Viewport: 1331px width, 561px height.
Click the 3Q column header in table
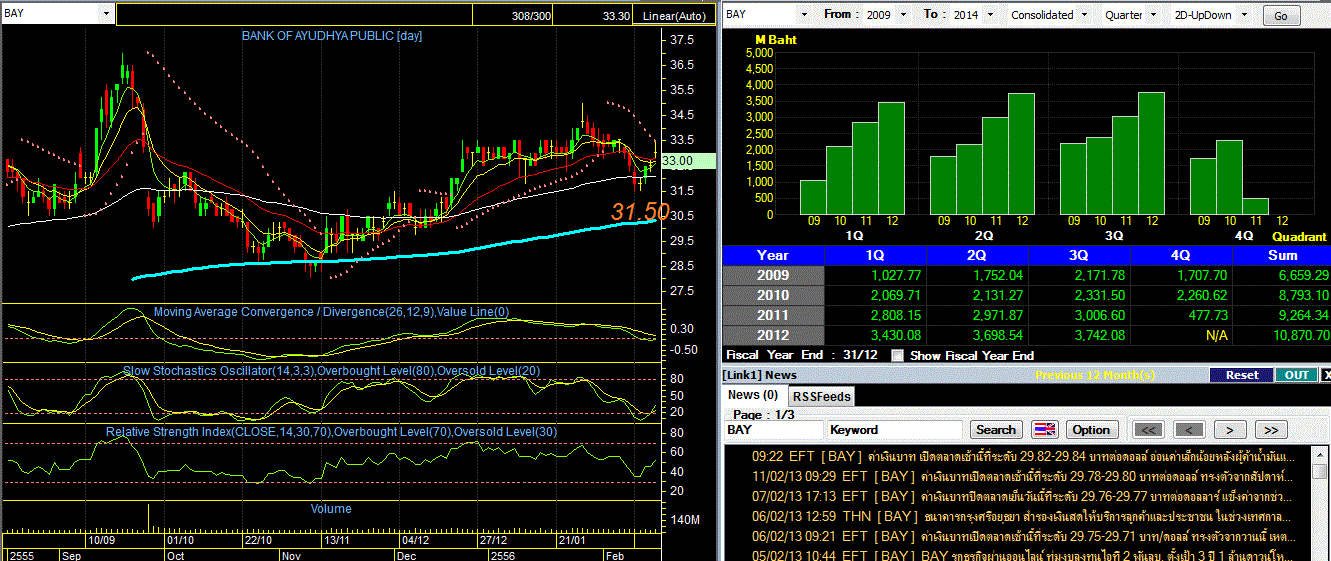click(x=1080, y=255)
